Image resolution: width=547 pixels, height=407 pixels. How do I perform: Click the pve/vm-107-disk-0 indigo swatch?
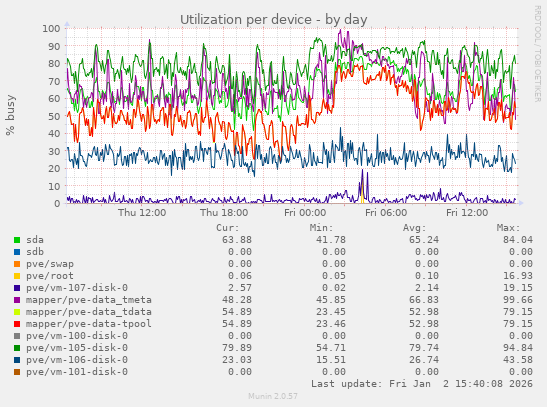coord(17,288)
